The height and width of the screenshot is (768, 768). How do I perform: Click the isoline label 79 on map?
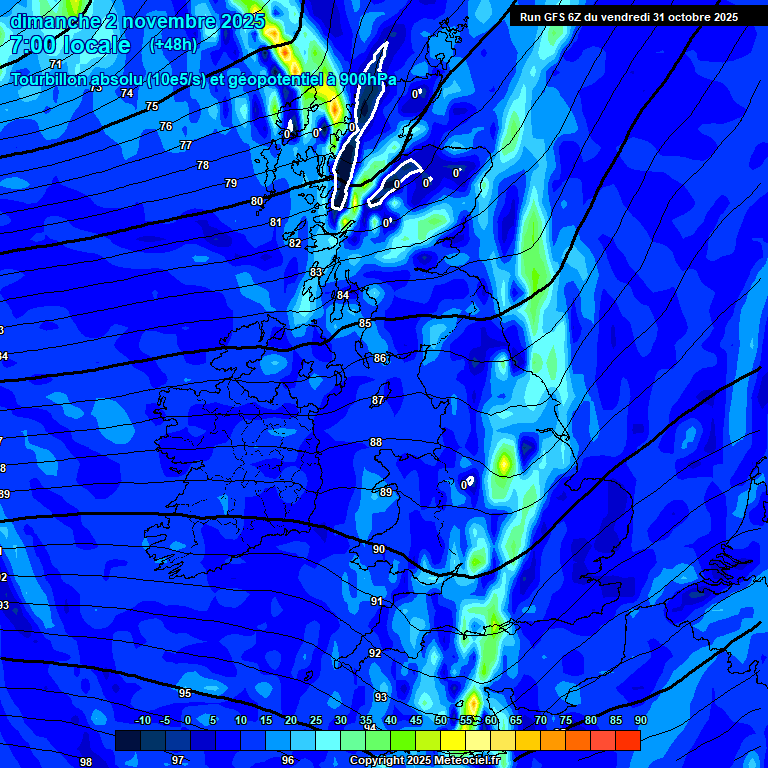click(231, 183)
